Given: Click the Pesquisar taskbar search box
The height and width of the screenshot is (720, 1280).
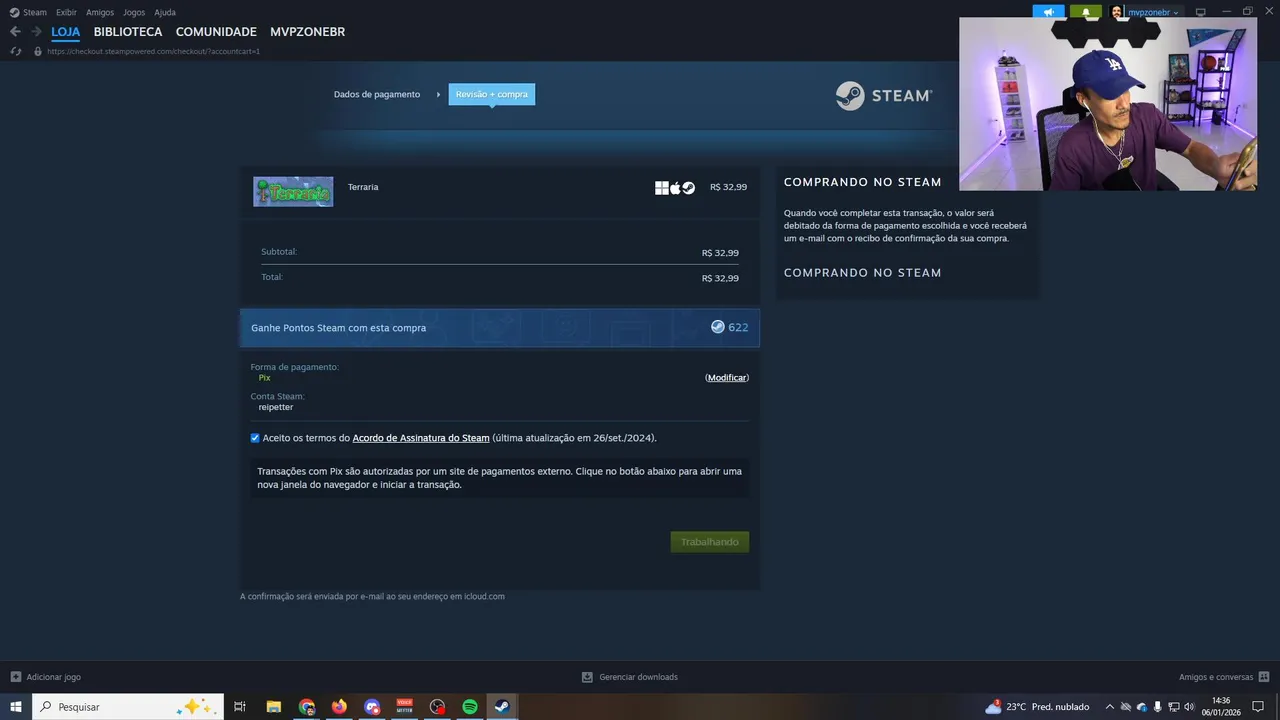Looking at the screenshot, I should coord(128,707).
